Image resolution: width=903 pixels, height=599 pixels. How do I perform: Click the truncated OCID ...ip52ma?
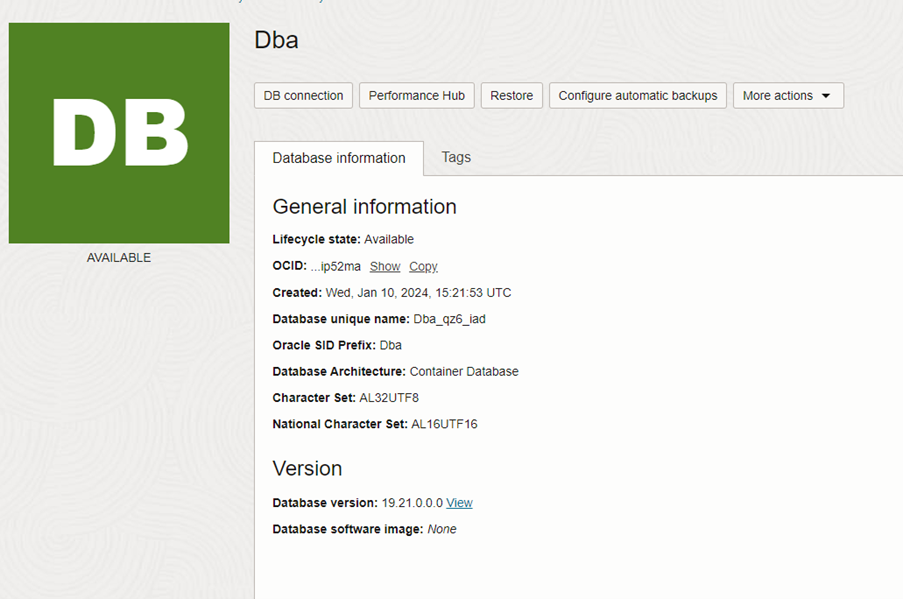pyautogui.click(x=336, y=267)
